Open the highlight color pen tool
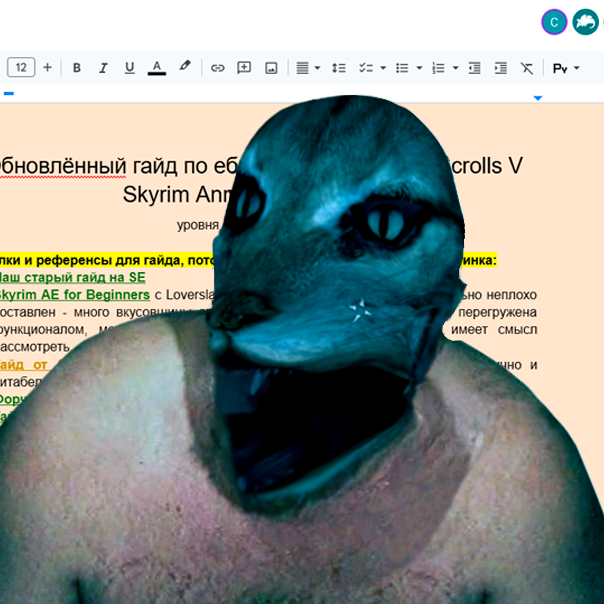The height and width of the screenshot is (604, 604). (185, 66)
